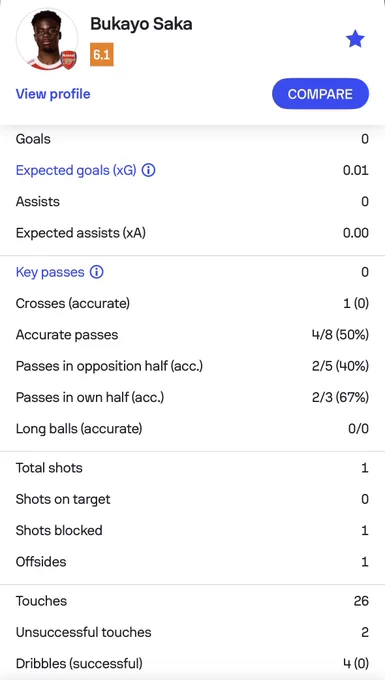Click the Bukayo Saka name heading
The width and height of the screenshot is (385, 680).
pos(141,24)
